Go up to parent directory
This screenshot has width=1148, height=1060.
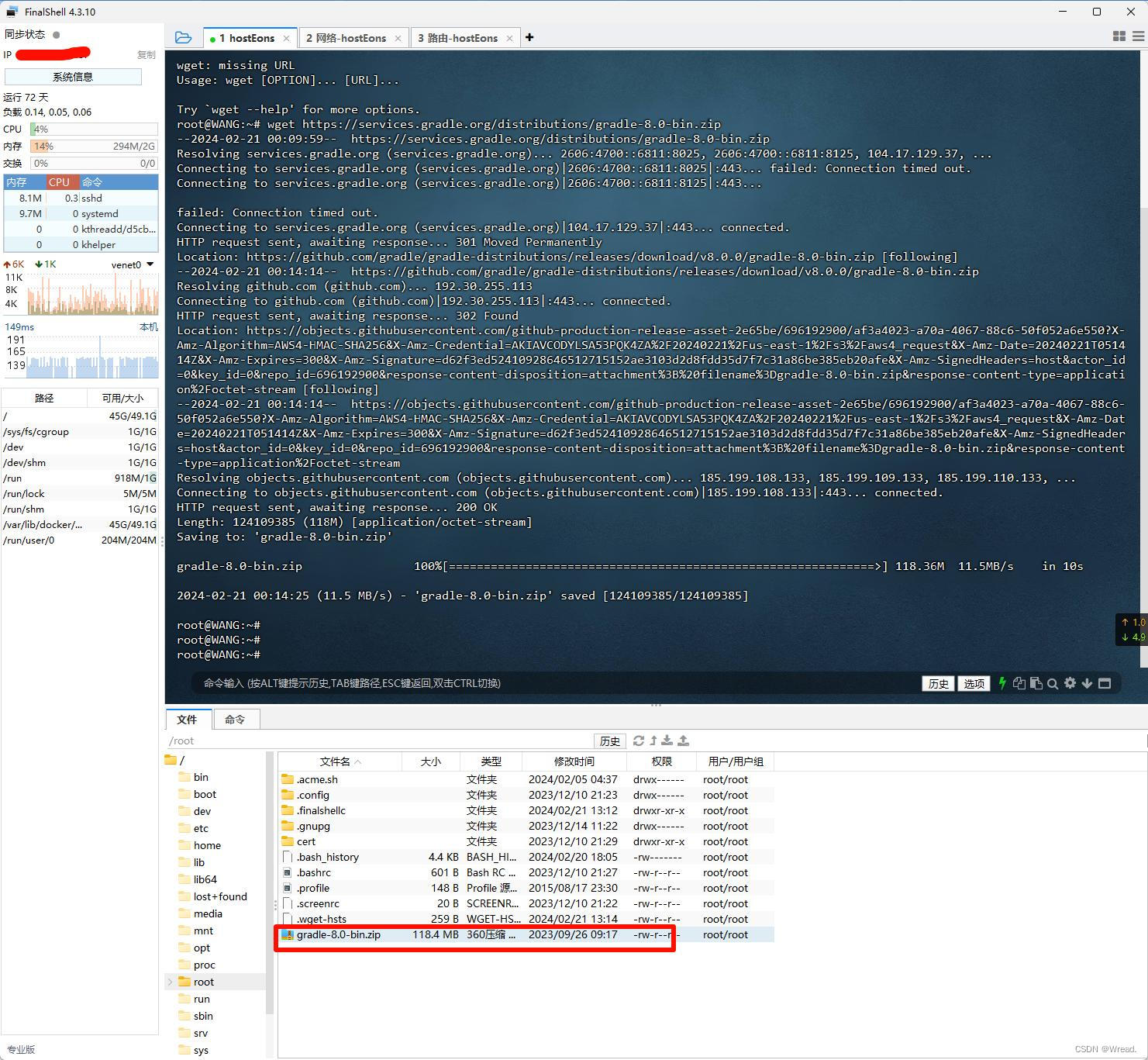tap(653, 741)
